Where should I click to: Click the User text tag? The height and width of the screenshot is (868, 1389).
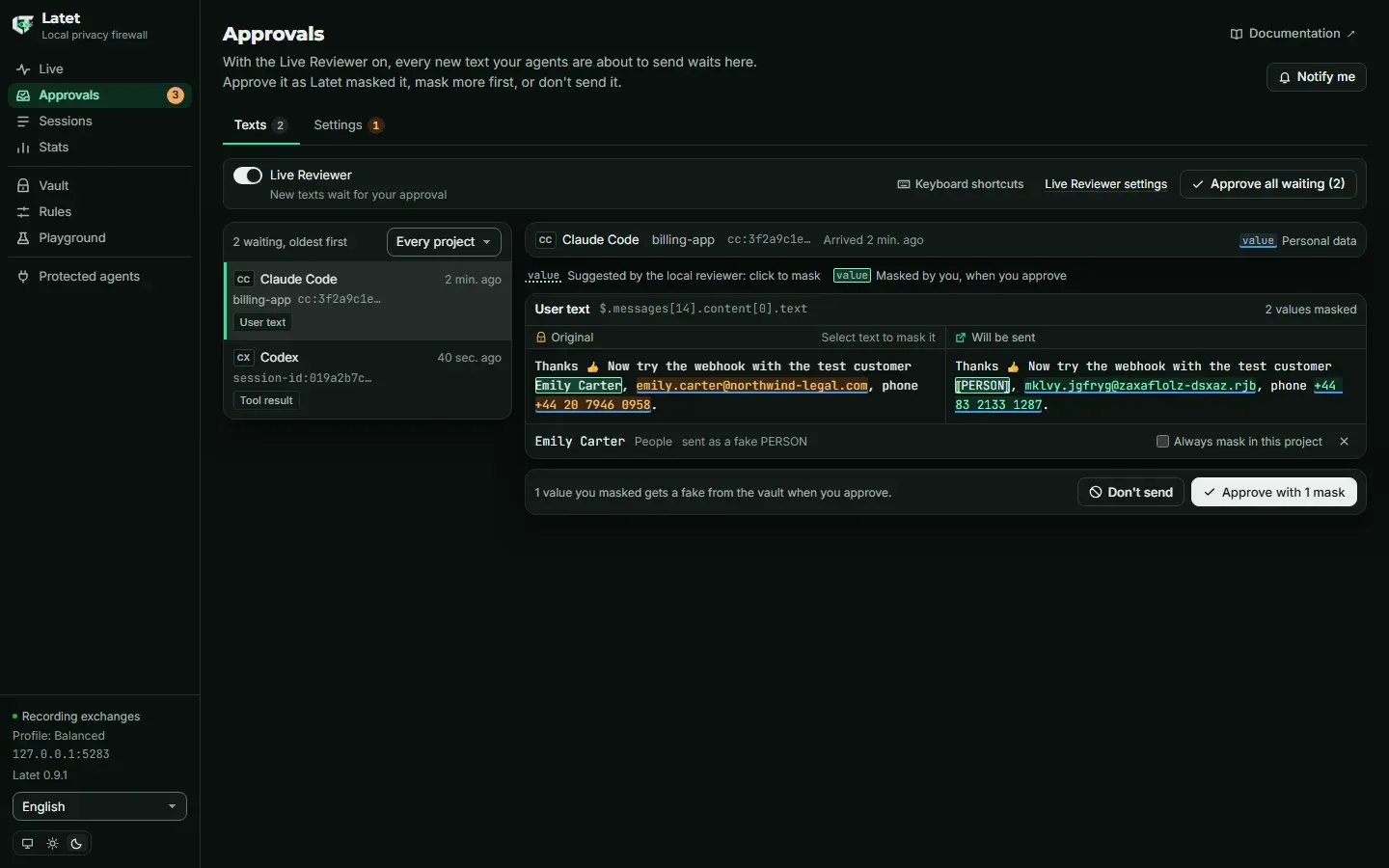point(262,323)
